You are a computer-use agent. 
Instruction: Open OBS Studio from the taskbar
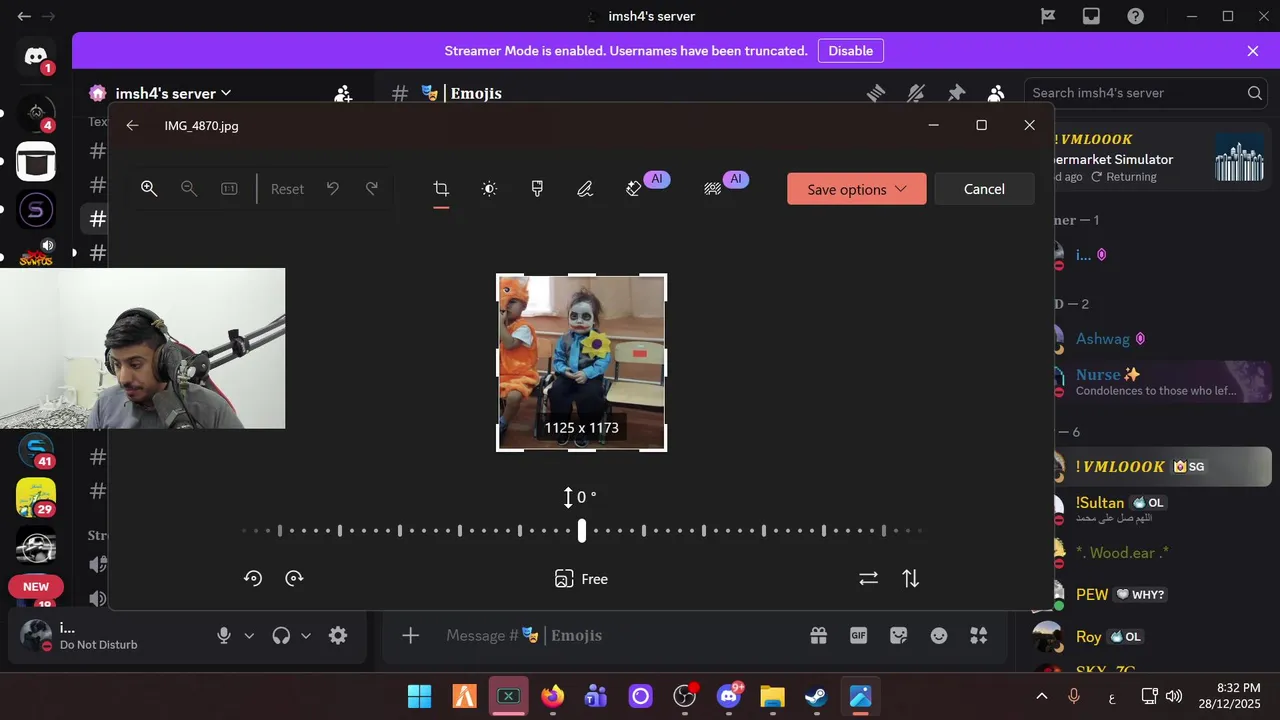[684, 695]
